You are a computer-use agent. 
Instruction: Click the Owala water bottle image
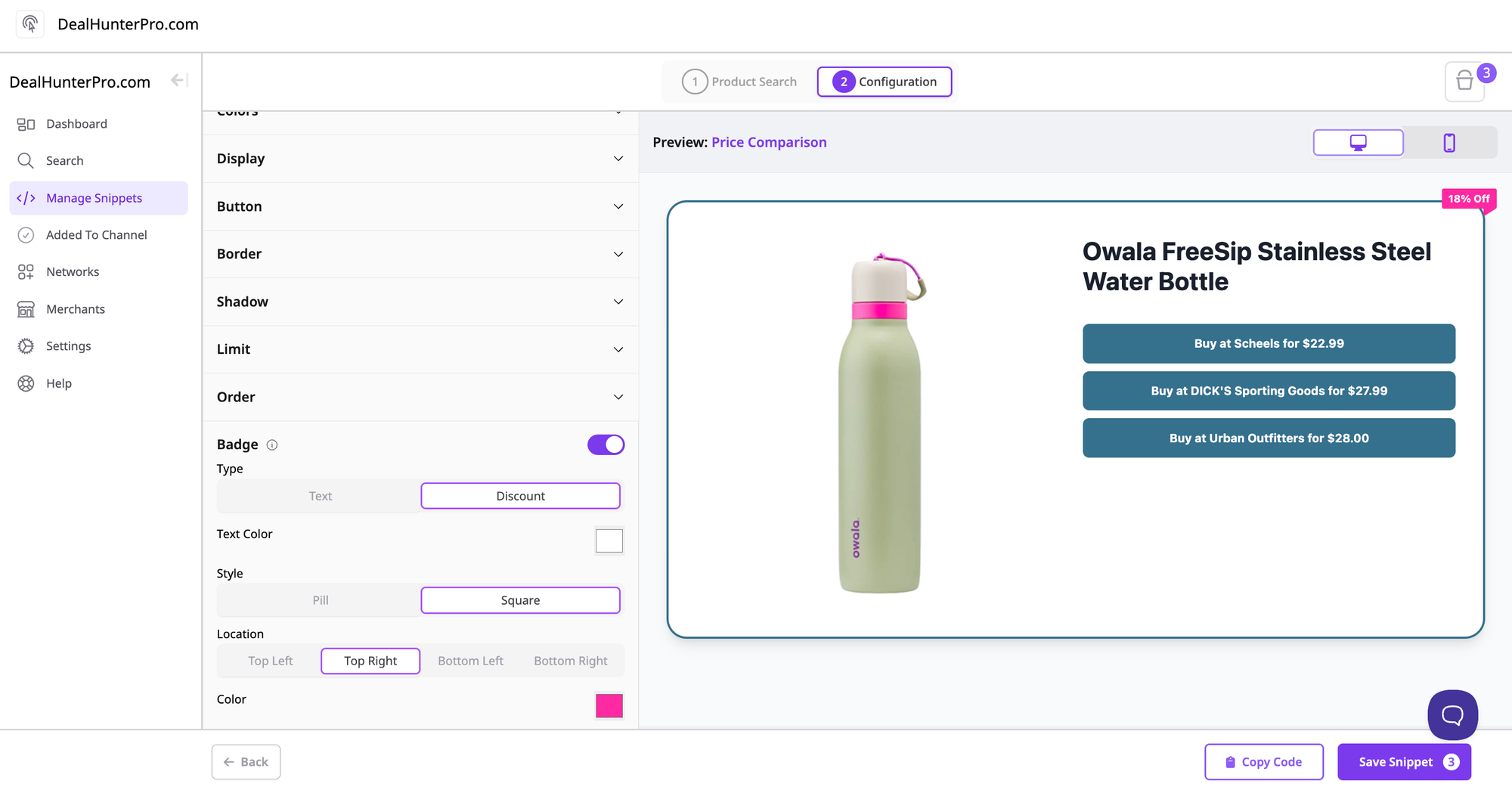pyautogui.click(x=881, y=423)
